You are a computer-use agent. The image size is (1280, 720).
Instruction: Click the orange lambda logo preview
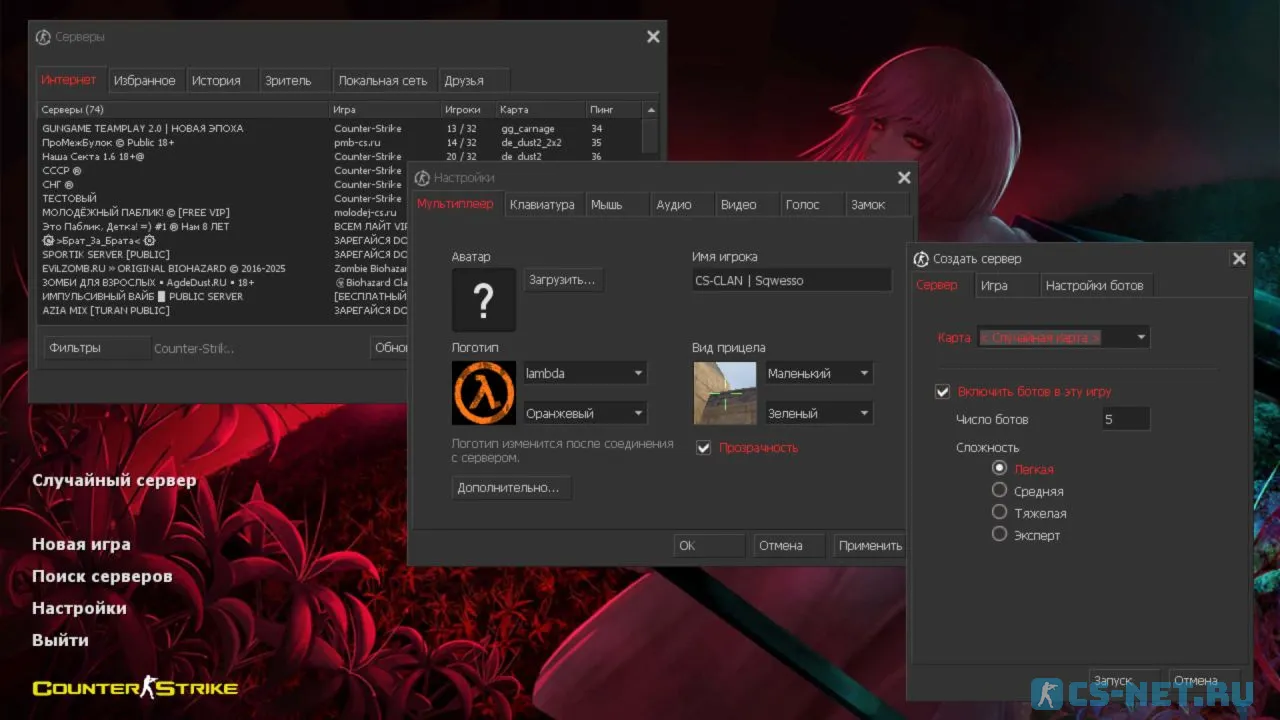(x=483, y=393)
